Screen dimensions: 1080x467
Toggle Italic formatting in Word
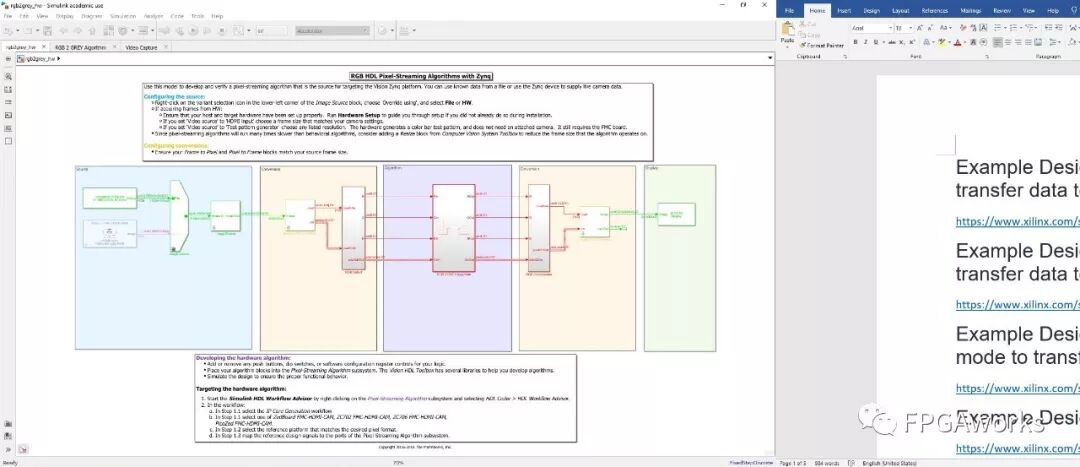click(867, 42)
